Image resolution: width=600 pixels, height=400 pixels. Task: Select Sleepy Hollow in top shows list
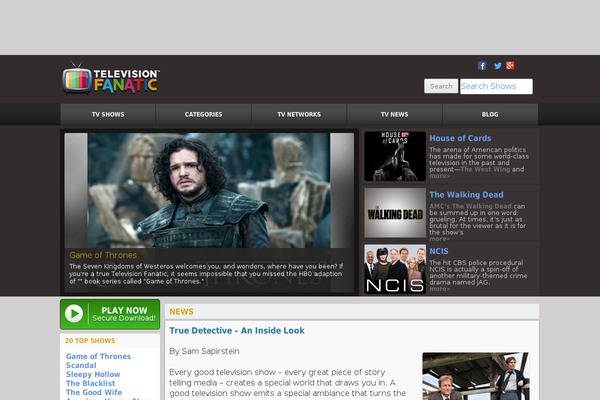pyautogui.click(x=93, y=374)
